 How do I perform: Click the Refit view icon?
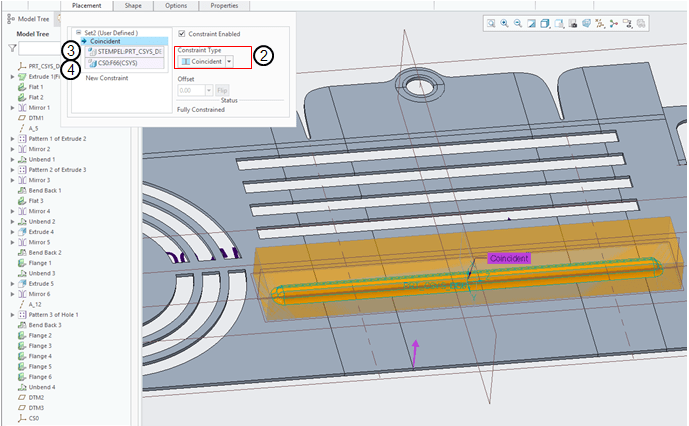coord(491,23)
